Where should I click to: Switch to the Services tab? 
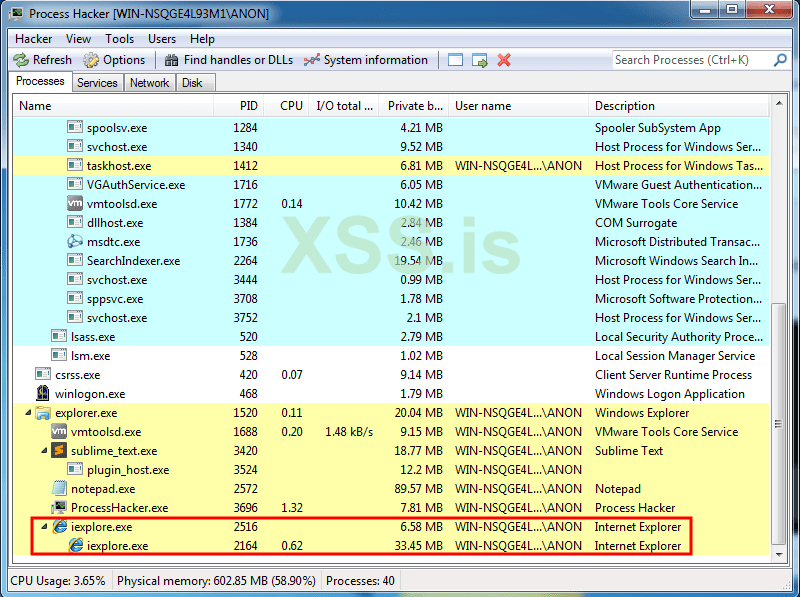(x=97, y=83)
